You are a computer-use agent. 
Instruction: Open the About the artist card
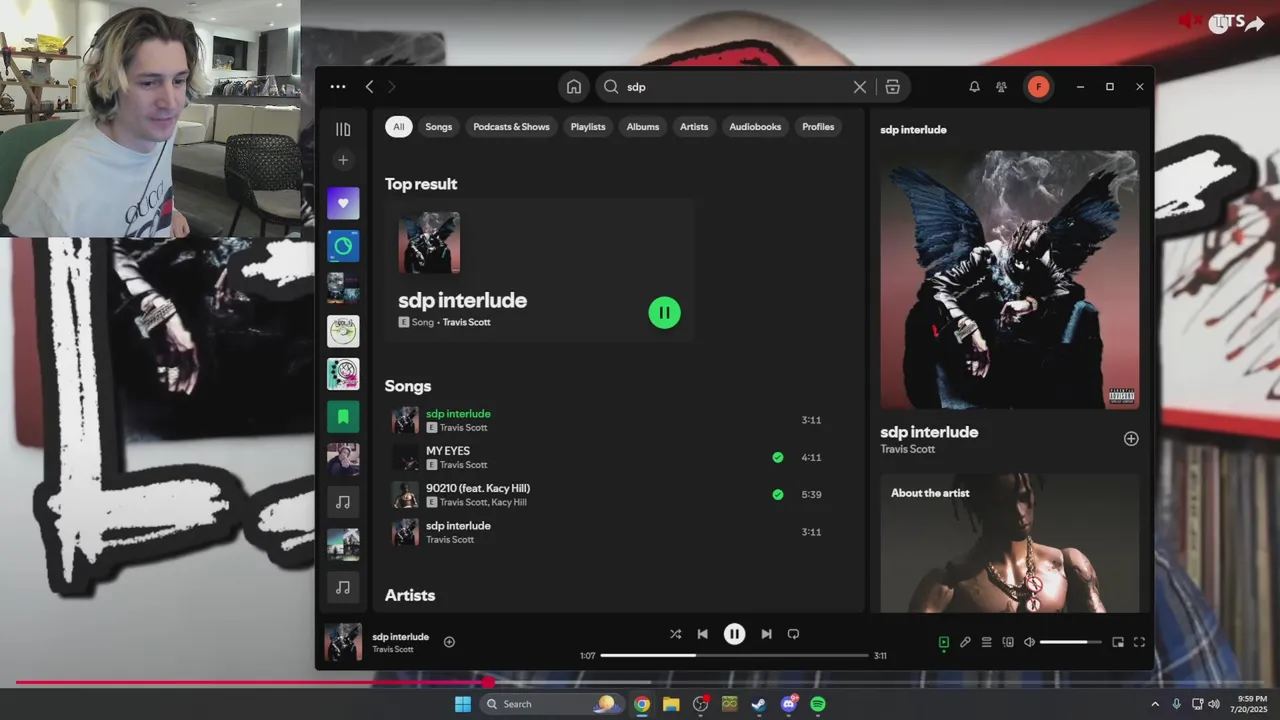tap(1009, 543)
